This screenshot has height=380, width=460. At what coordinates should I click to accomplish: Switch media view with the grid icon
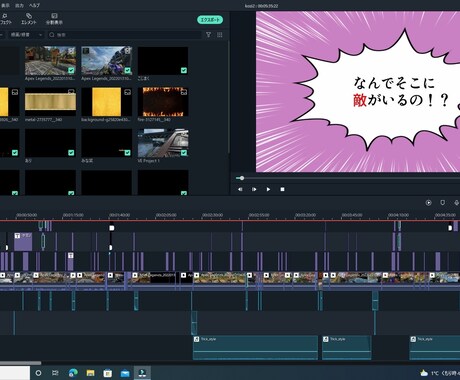(220, 35)
